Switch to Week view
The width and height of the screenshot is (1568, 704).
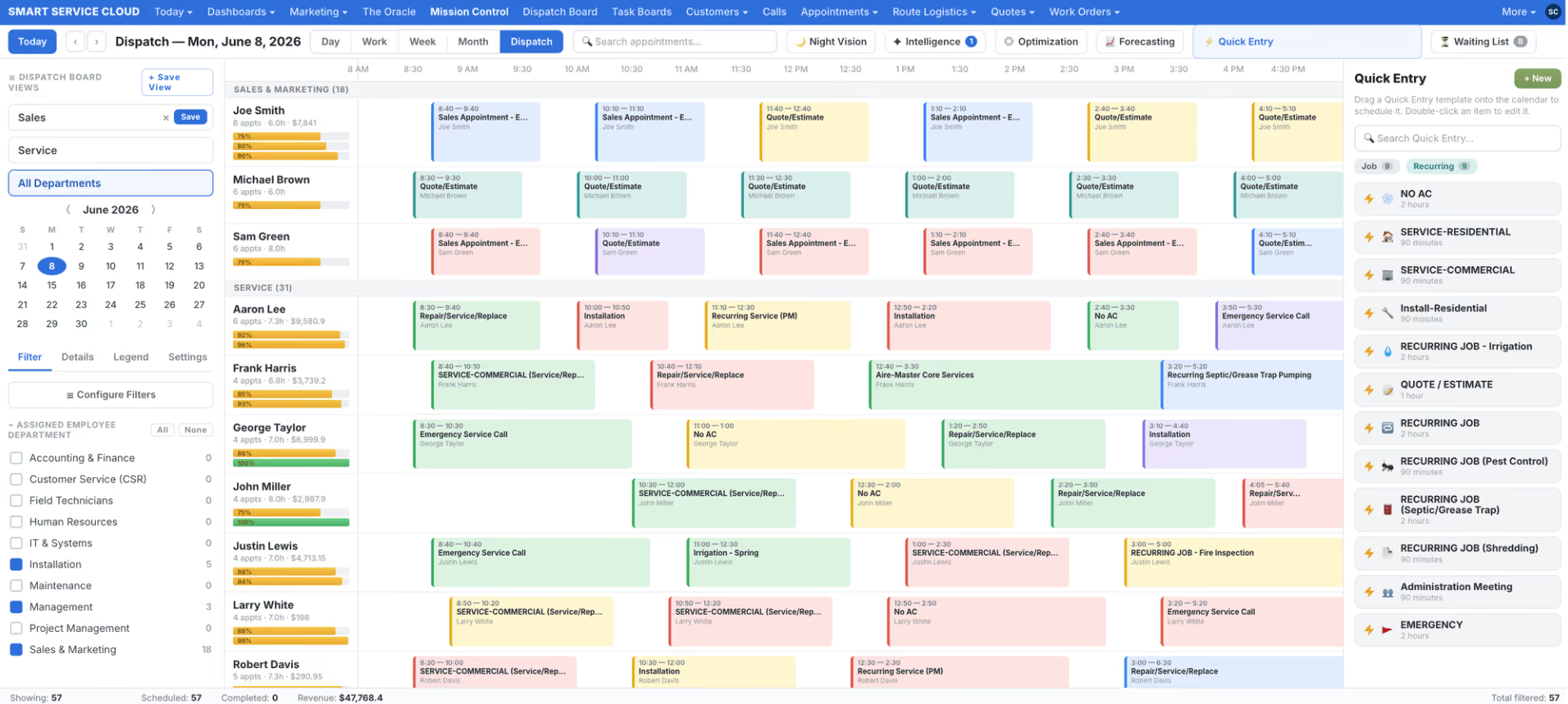[422, 42]
